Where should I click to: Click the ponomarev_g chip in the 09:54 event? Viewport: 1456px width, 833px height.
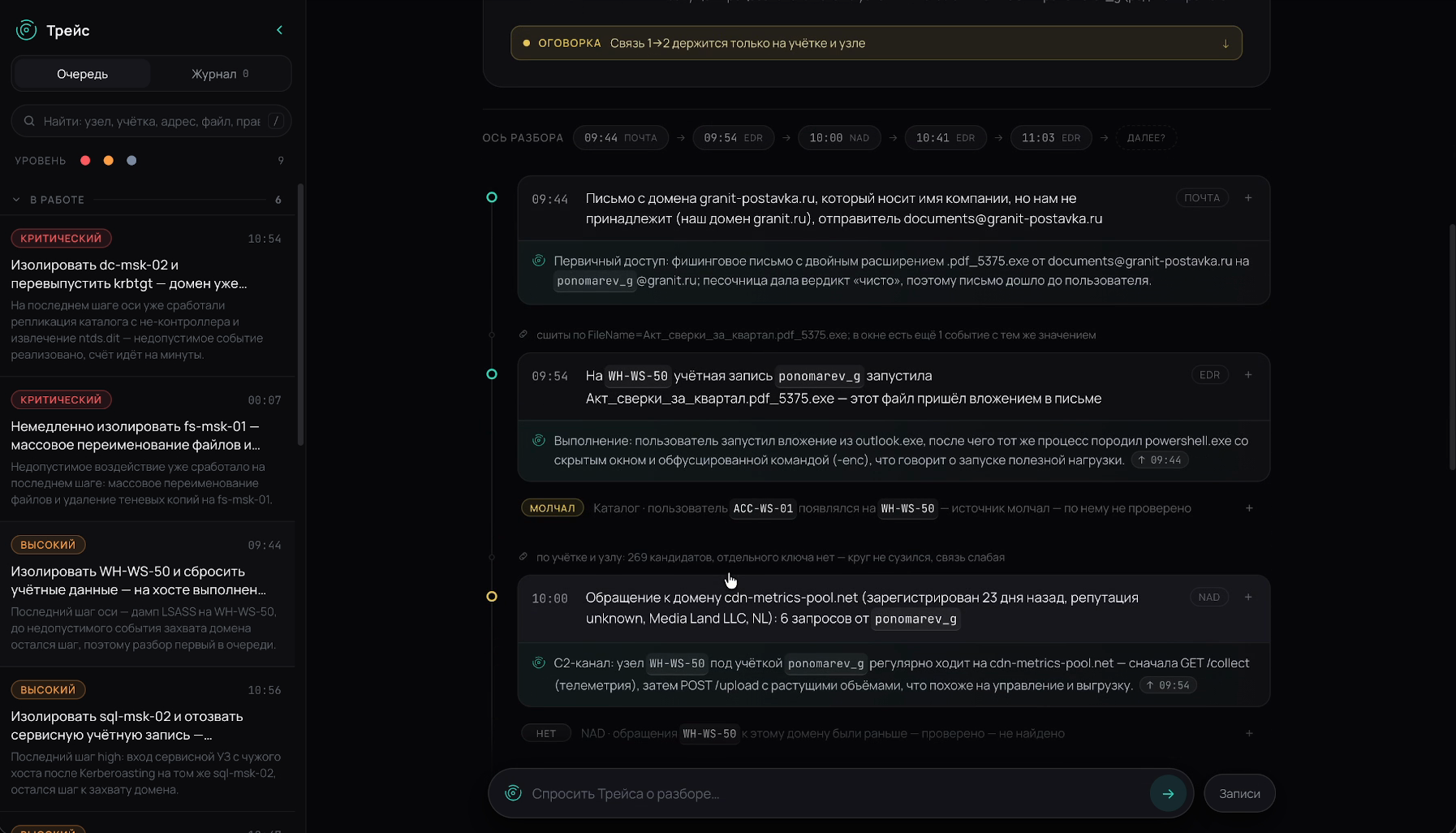[820, 376]
